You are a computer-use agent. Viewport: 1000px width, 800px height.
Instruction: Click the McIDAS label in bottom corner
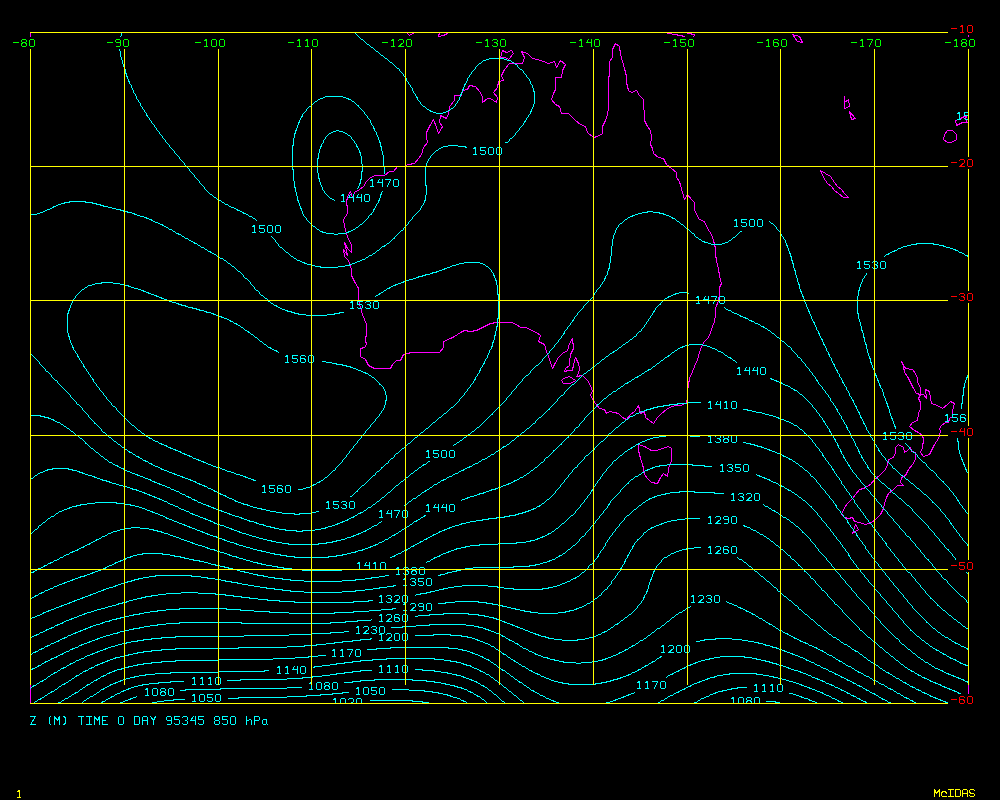pyautogui.click(x=954, y=793)
